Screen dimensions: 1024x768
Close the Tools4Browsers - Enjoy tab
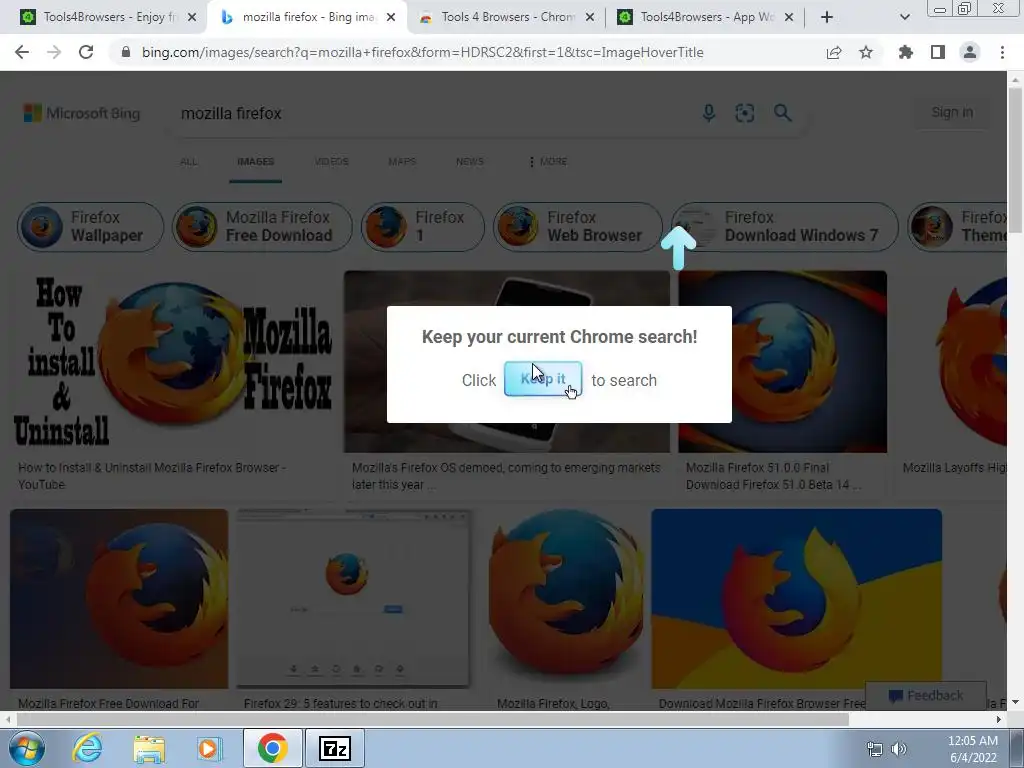(192, 17)
